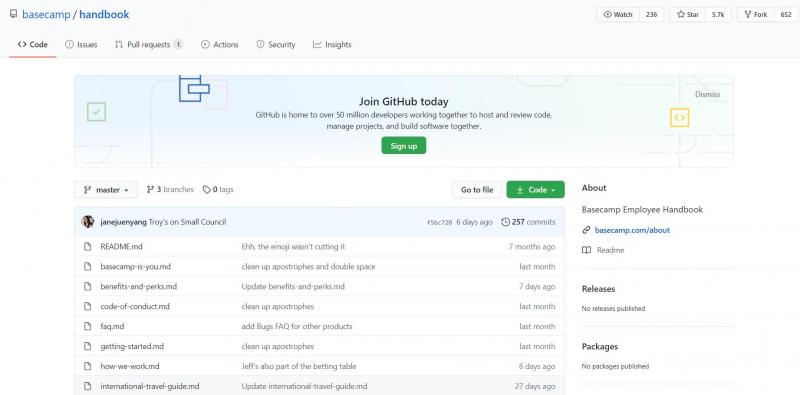Open the handbook repository link

[x=104, y=14]
